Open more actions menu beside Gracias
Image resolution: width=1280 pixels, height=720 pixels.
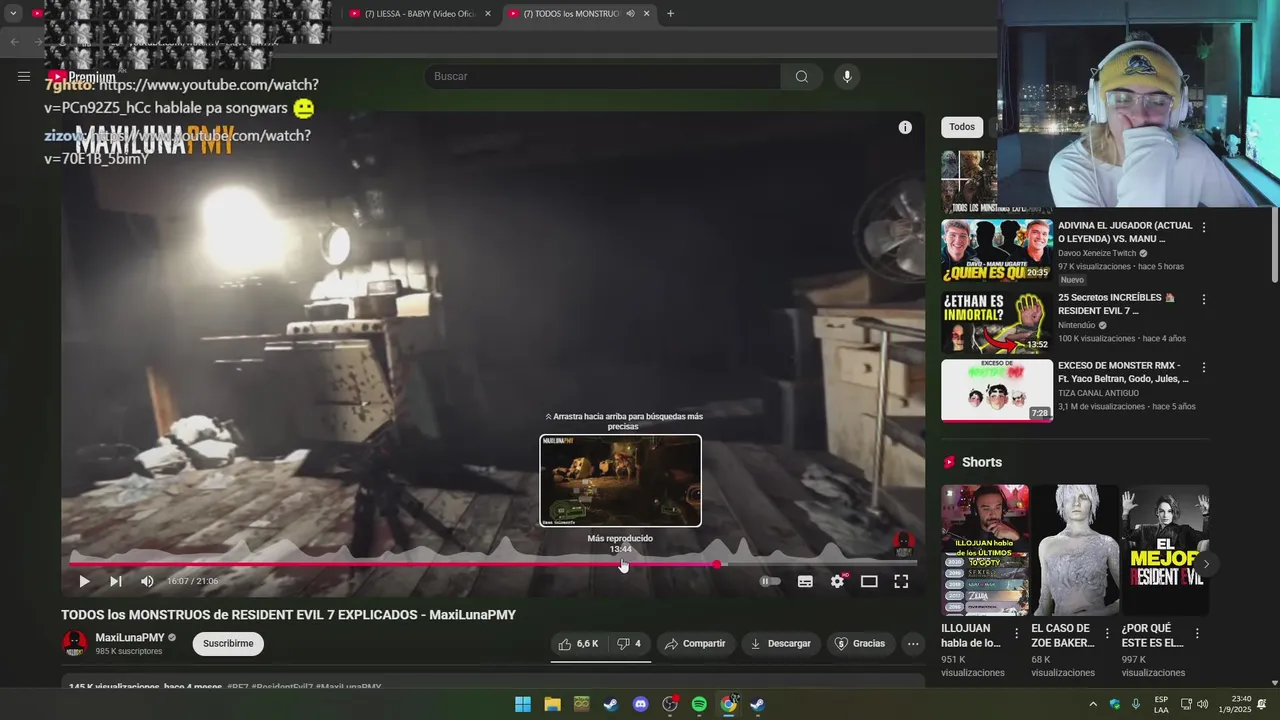913,644
